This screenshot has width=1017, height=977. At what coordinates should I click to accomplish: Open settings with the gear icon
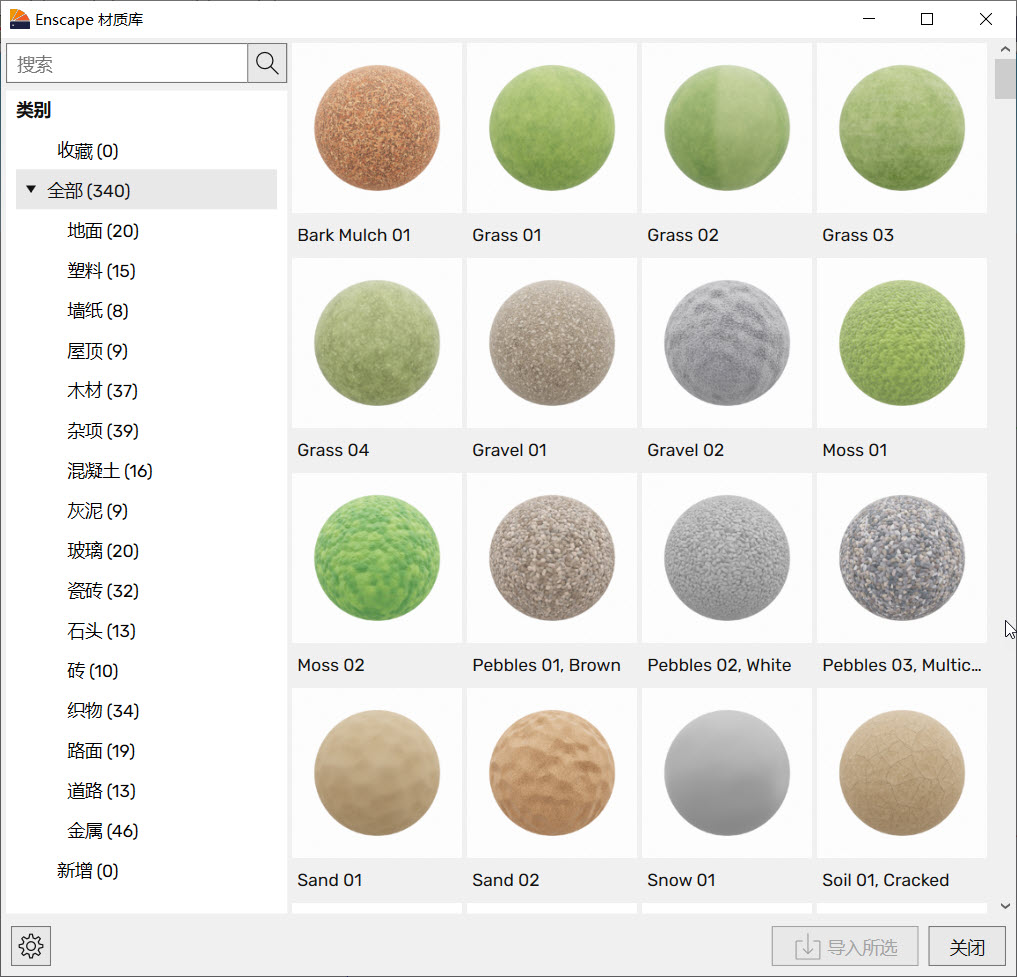tap(30, 946)
